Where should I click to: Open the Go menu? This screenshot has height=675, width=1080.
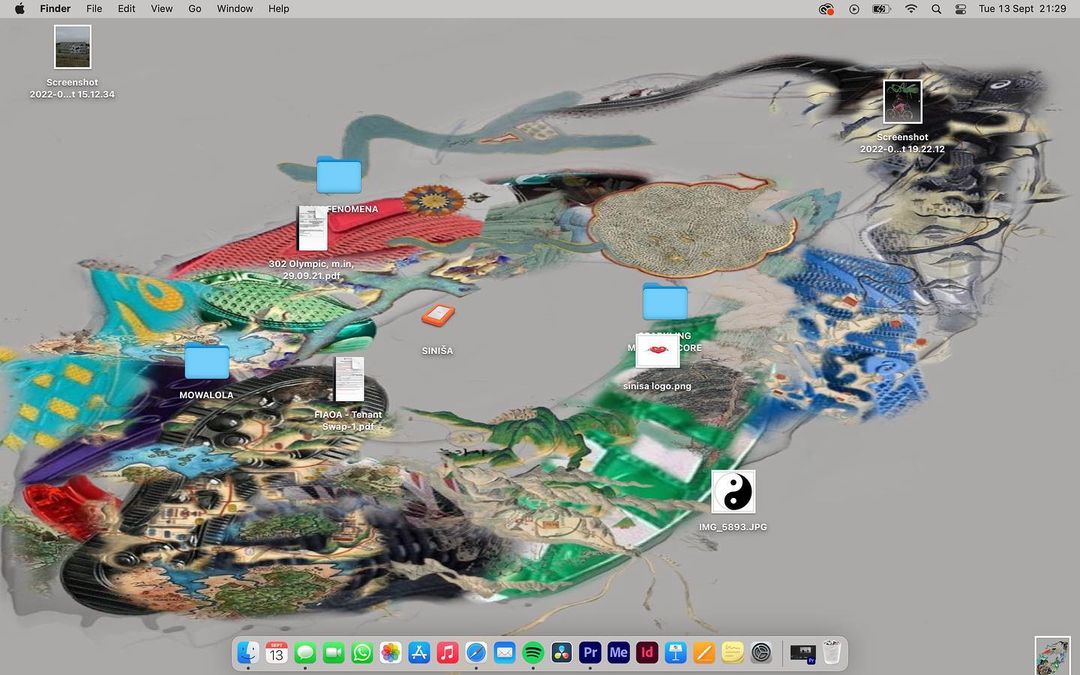[x=195, y=9]
